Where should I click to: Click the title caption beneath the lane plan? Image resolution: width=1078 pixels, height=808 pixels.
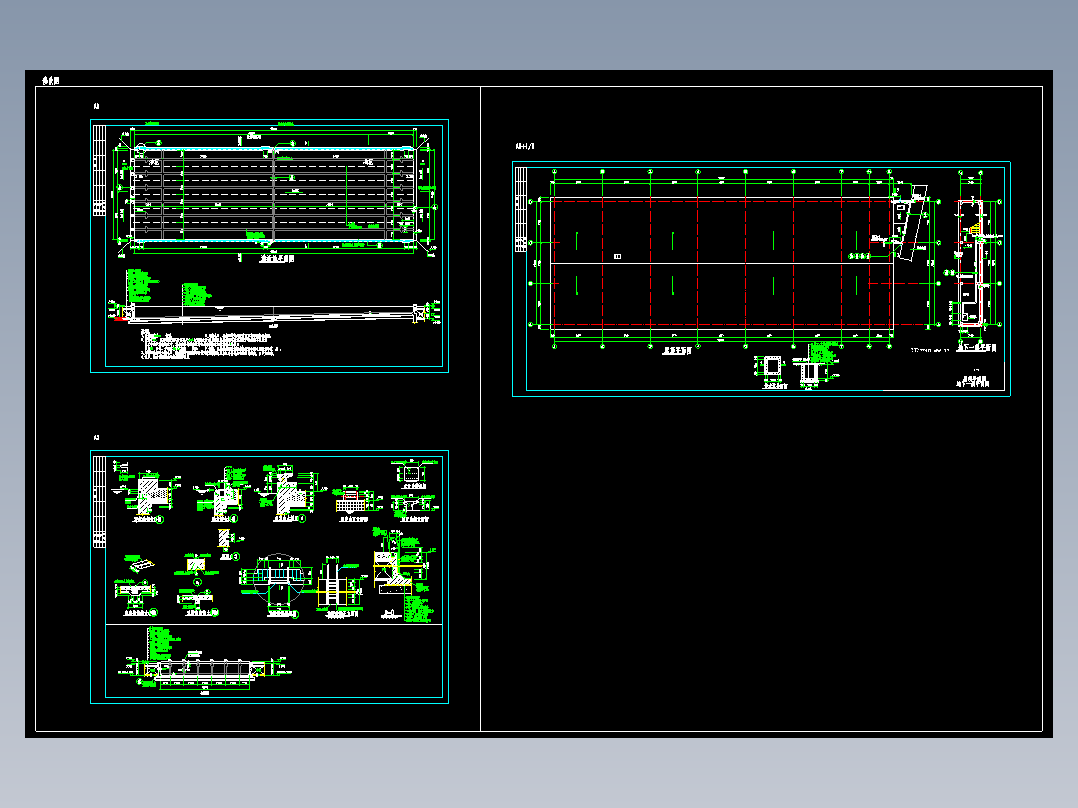pos(276,259)
